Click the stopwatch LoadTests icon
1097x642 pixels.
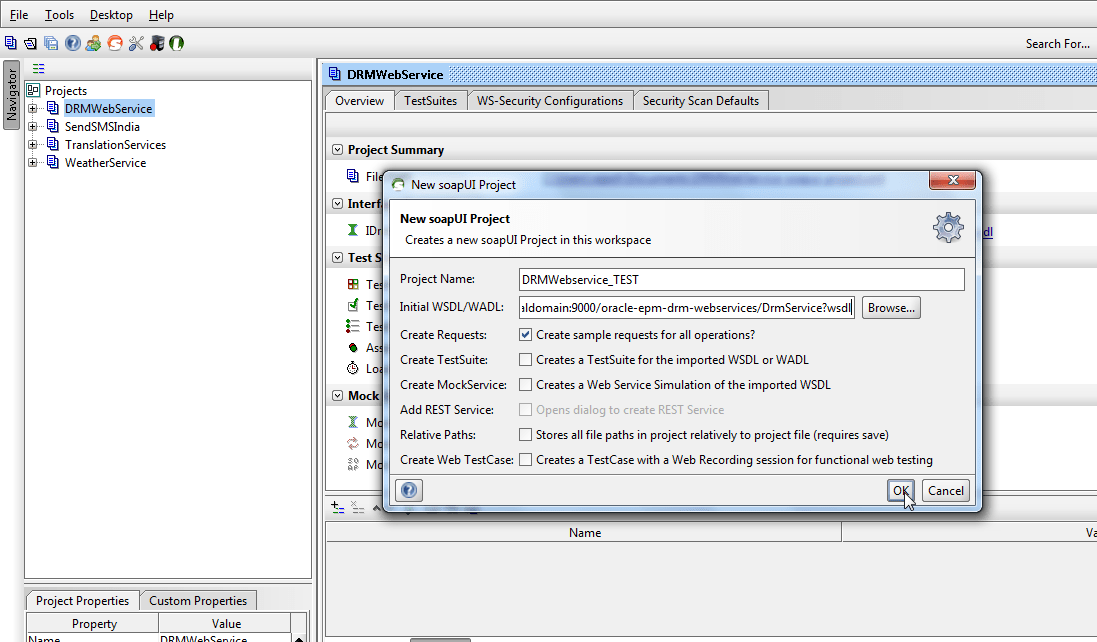coord(353,368)
